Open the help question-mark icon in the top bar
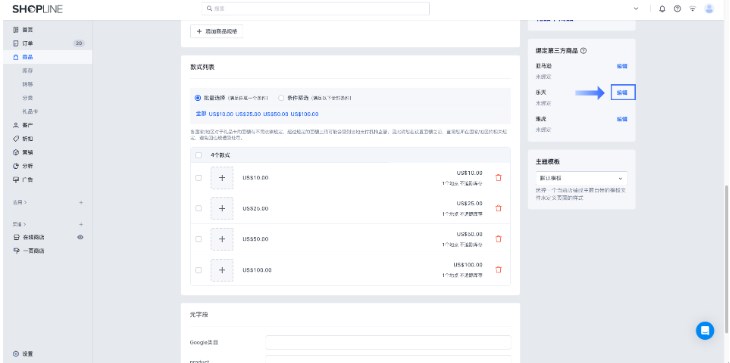 click(x=677, y=9)
